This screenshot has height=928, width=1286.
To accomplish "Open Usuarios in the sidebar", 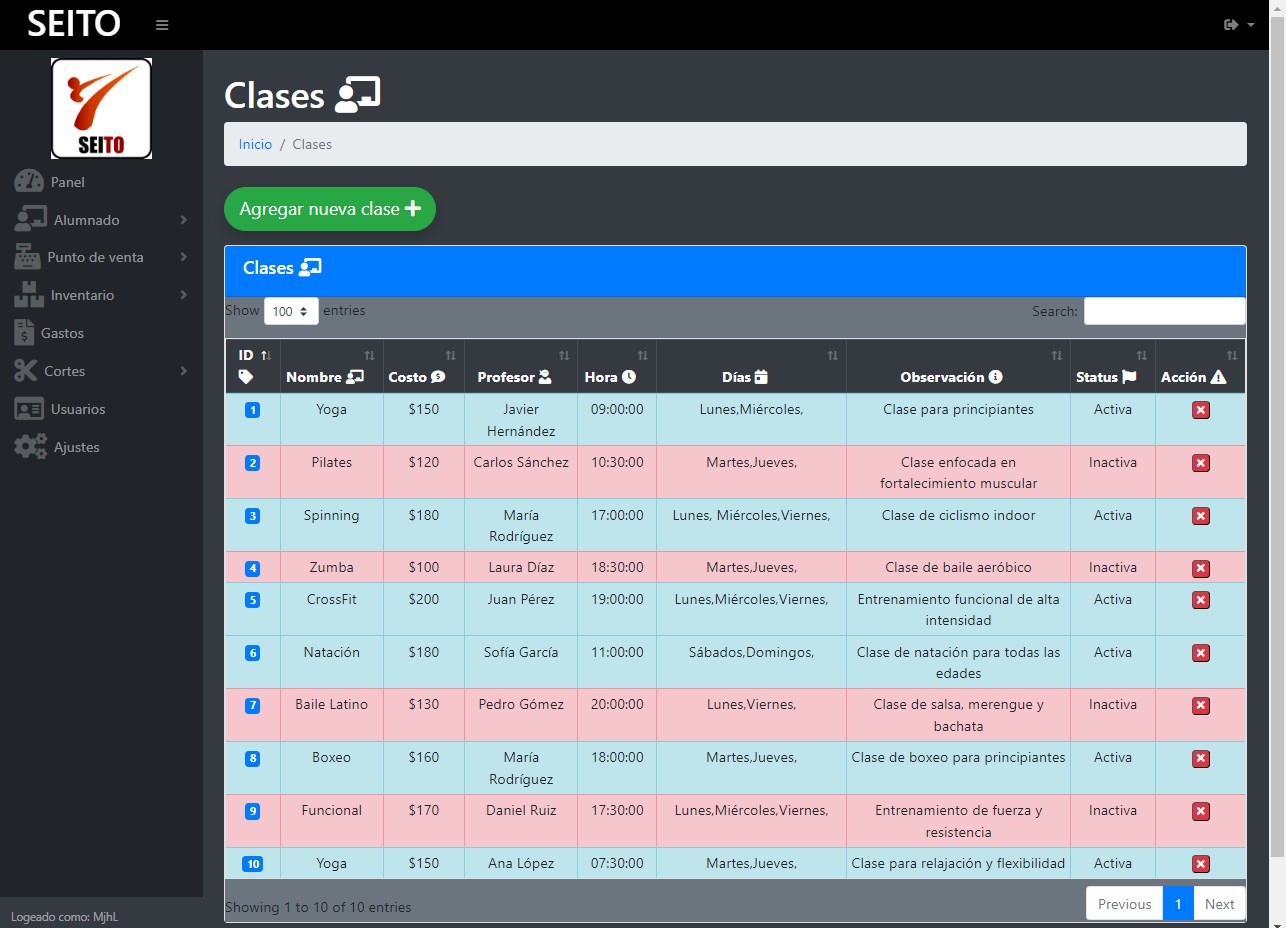I will pyautogui.click(x=77, y=409).
